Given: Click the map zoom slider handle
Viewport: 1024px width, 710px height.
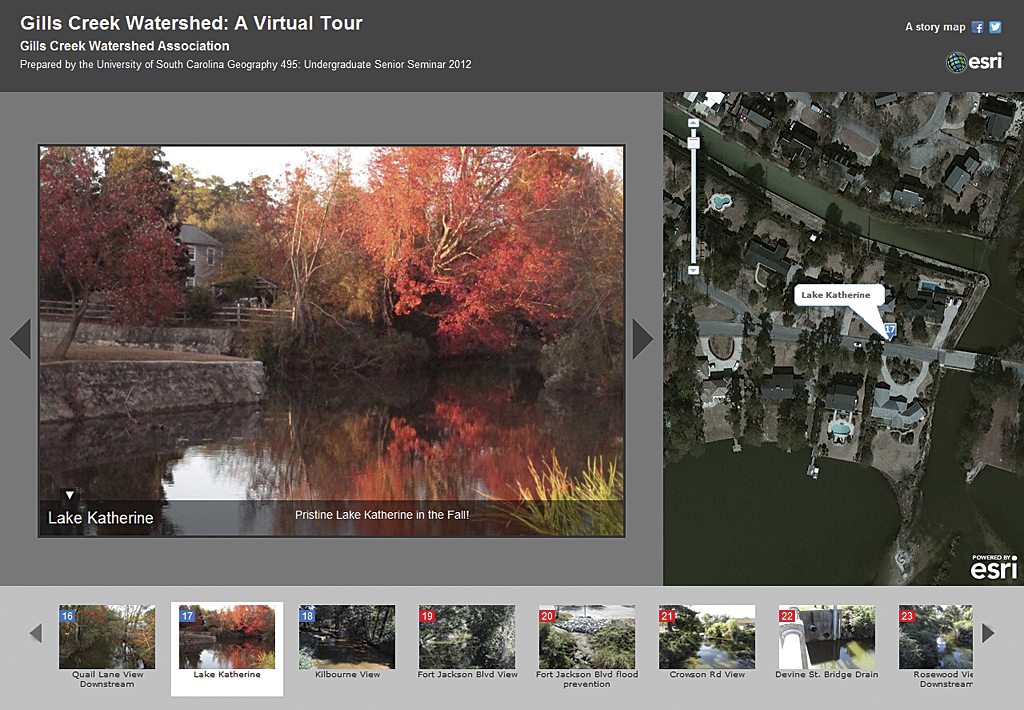Looking at the screenshot, I should (x=694, y=142).
